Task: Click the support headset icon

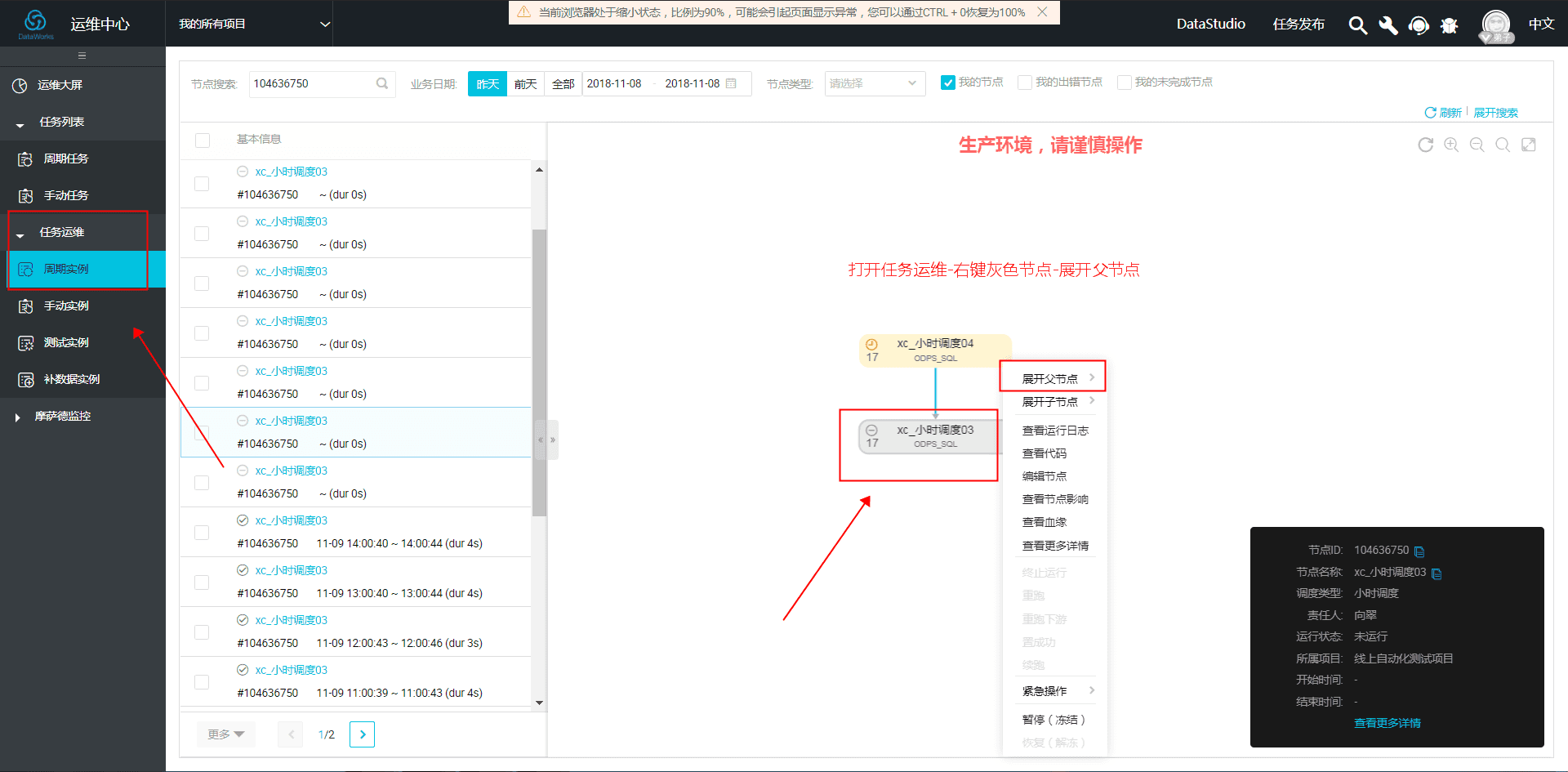Action: (1419, 25)
